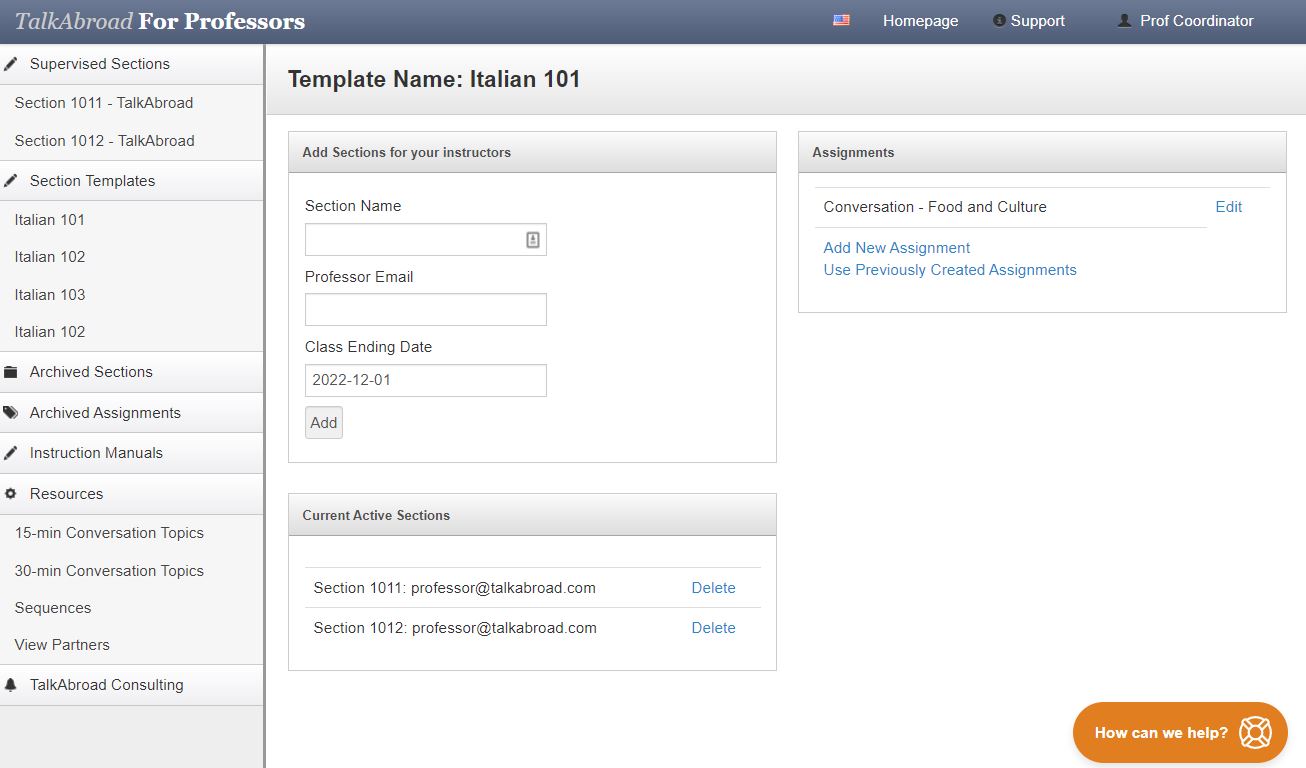Click the Archived Assignments tag icon
The image size is (1306, 768).
[11, 413]
